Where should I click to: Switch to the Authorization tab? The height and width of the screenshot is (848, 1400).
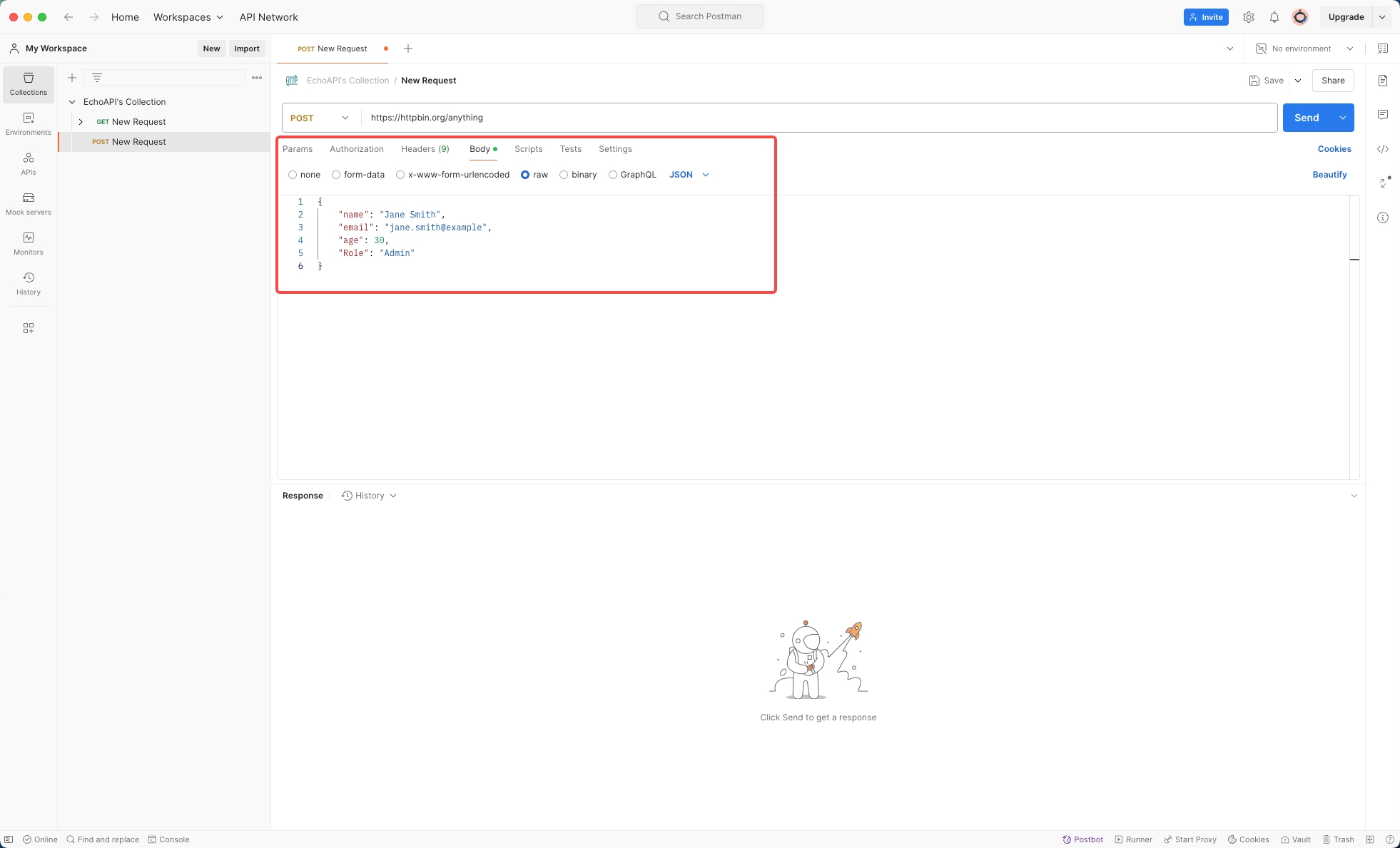(x=356, y=148)
